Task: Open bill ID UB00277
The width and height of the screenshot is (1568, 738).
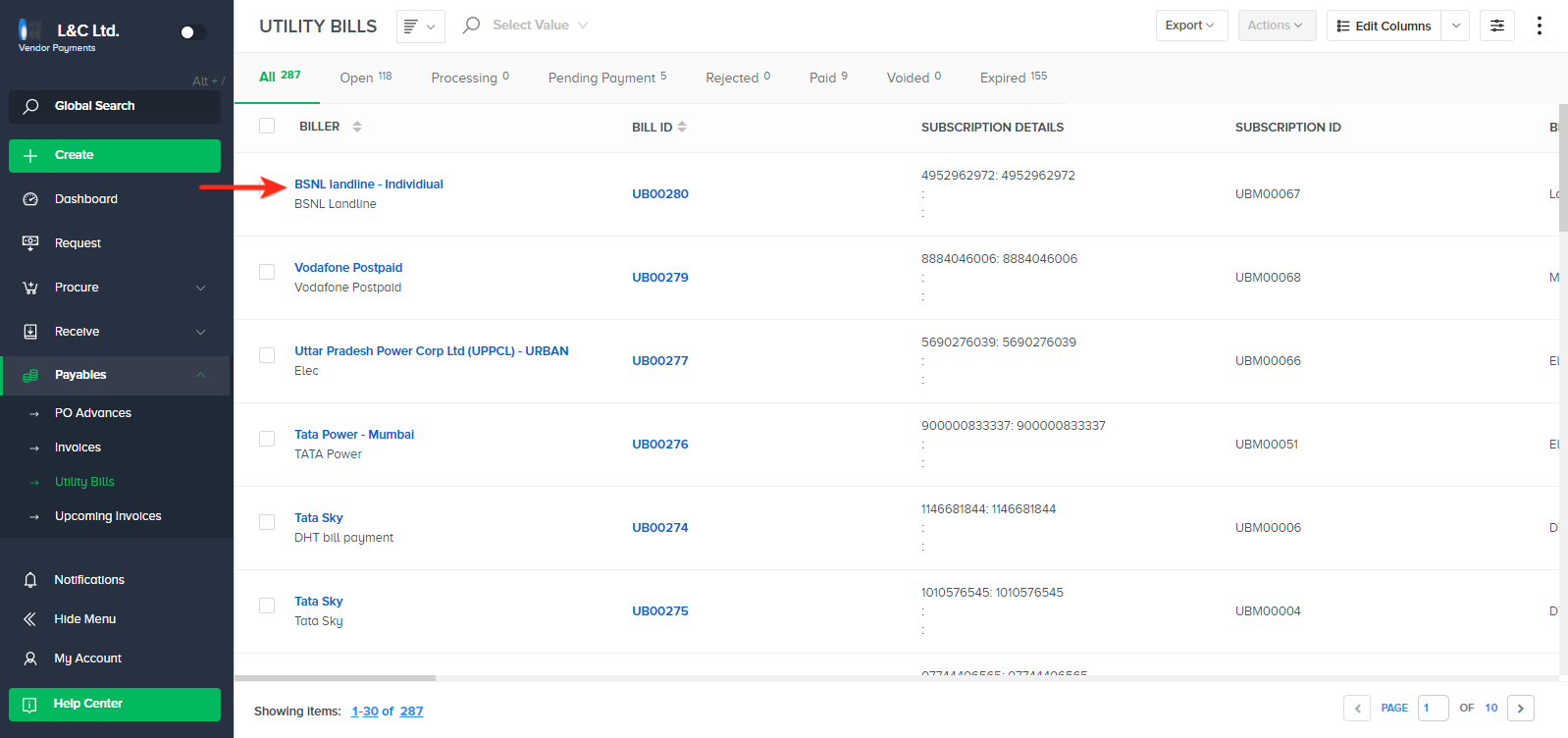Action: pos(660,361)
